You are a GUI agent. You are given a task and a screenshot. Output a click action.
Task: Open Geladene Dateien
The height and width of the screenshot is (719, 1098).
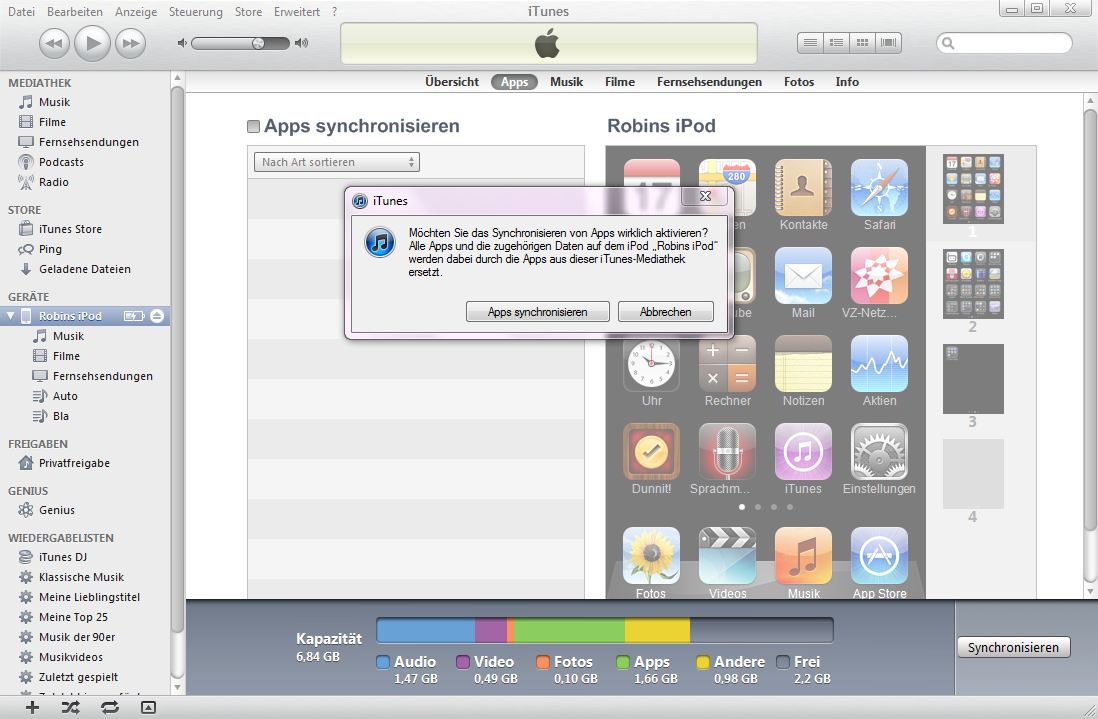point(85,269)
